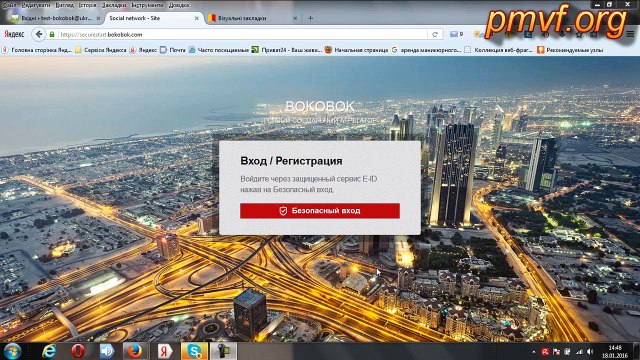The width and height of the screenshot is (640, 360).
Task: Open the Почта bookmark
Action: point(173,50)
